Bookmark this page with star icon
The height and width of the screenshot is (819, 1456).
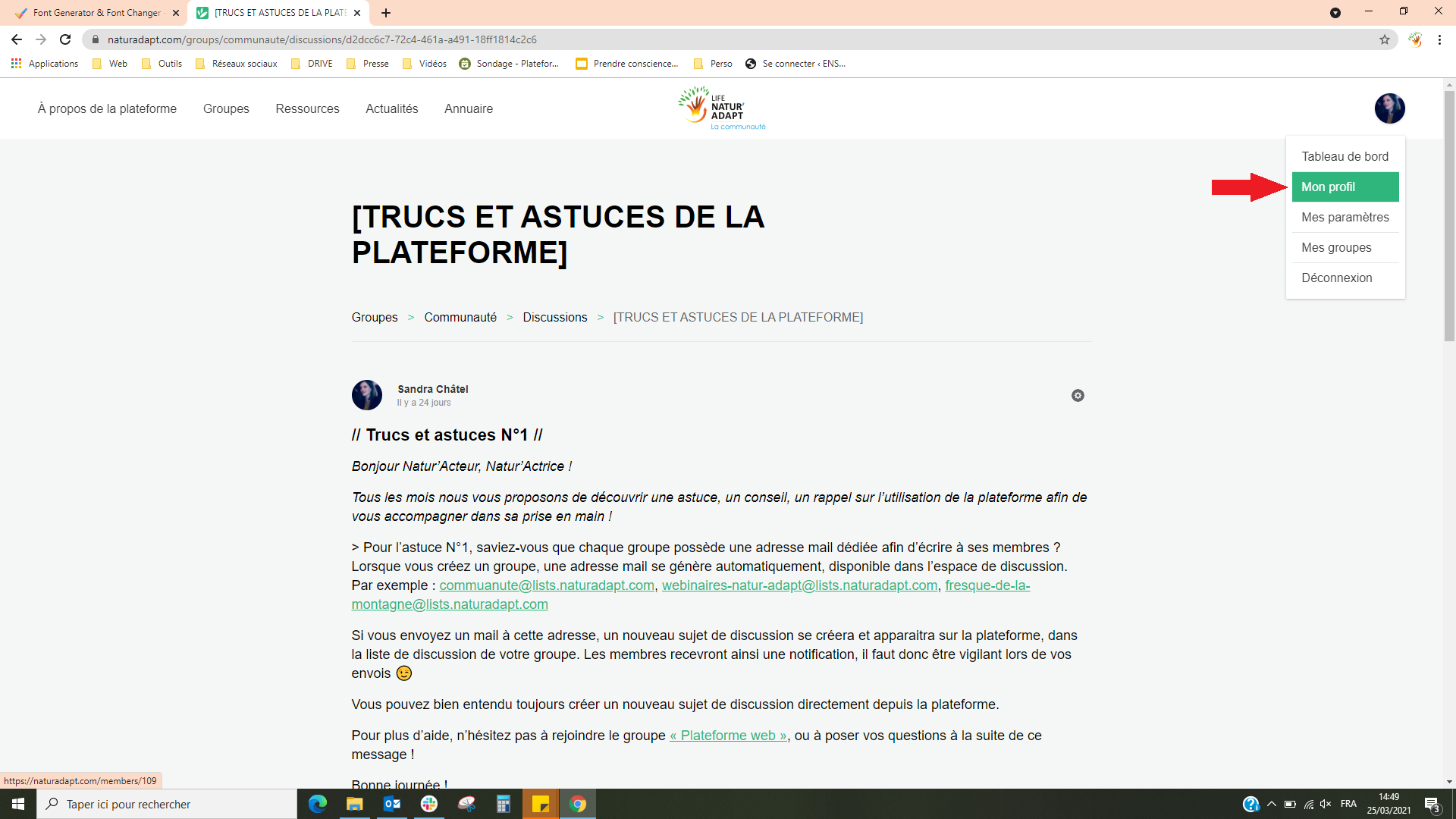coord(1385,39)
